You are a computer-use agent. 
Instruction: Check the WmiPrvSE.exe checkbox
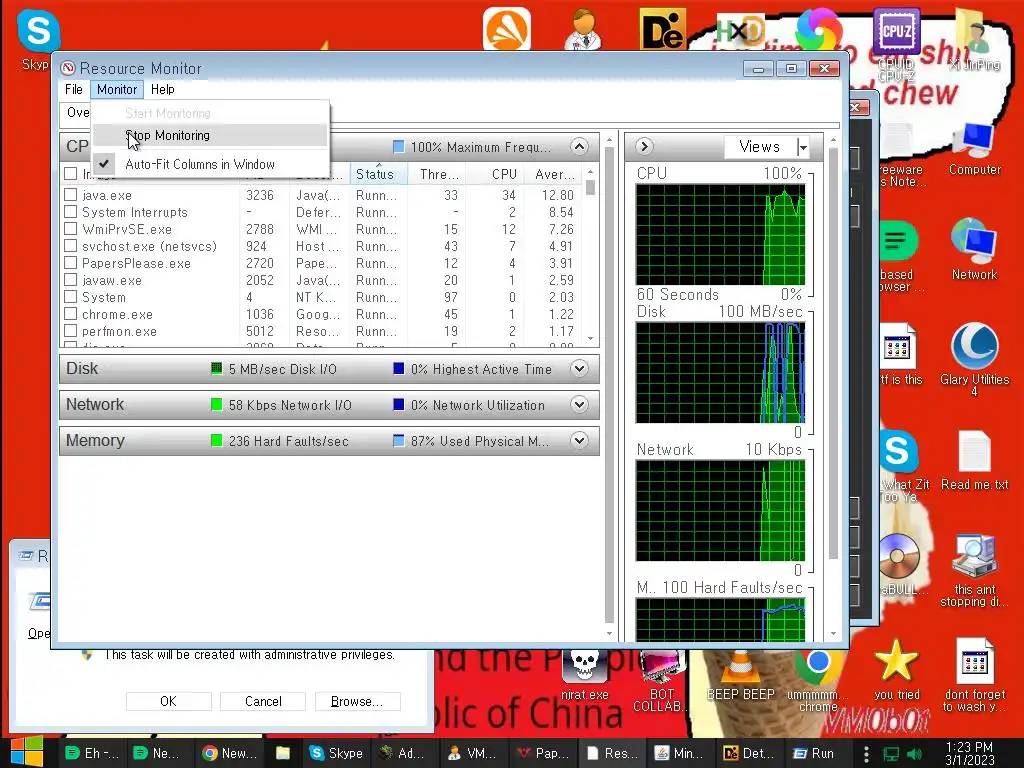coord(71,229)
